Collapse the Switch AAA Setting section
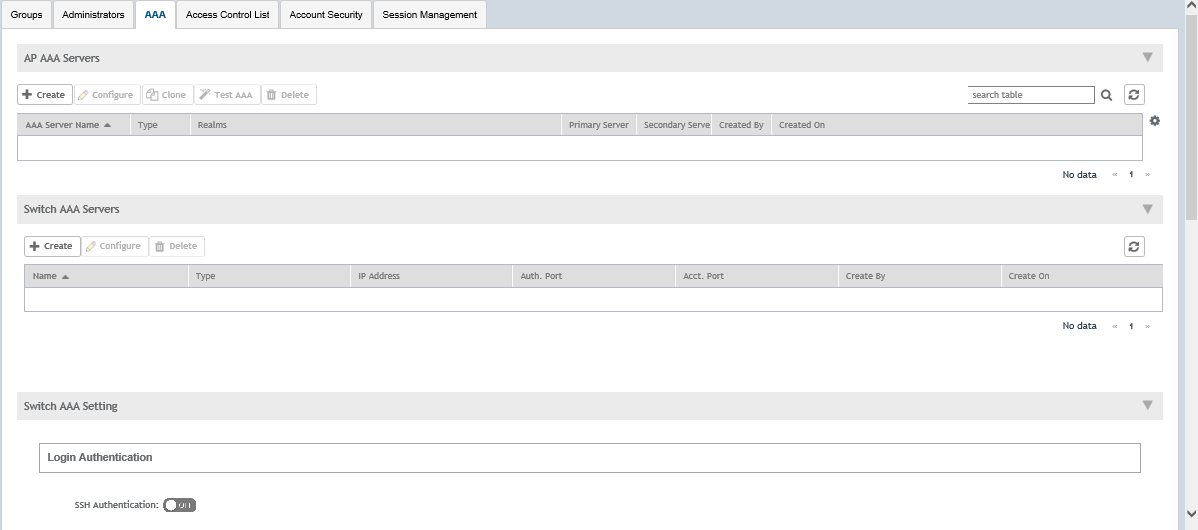1198x530 pixels. (x=1147, y=406)
